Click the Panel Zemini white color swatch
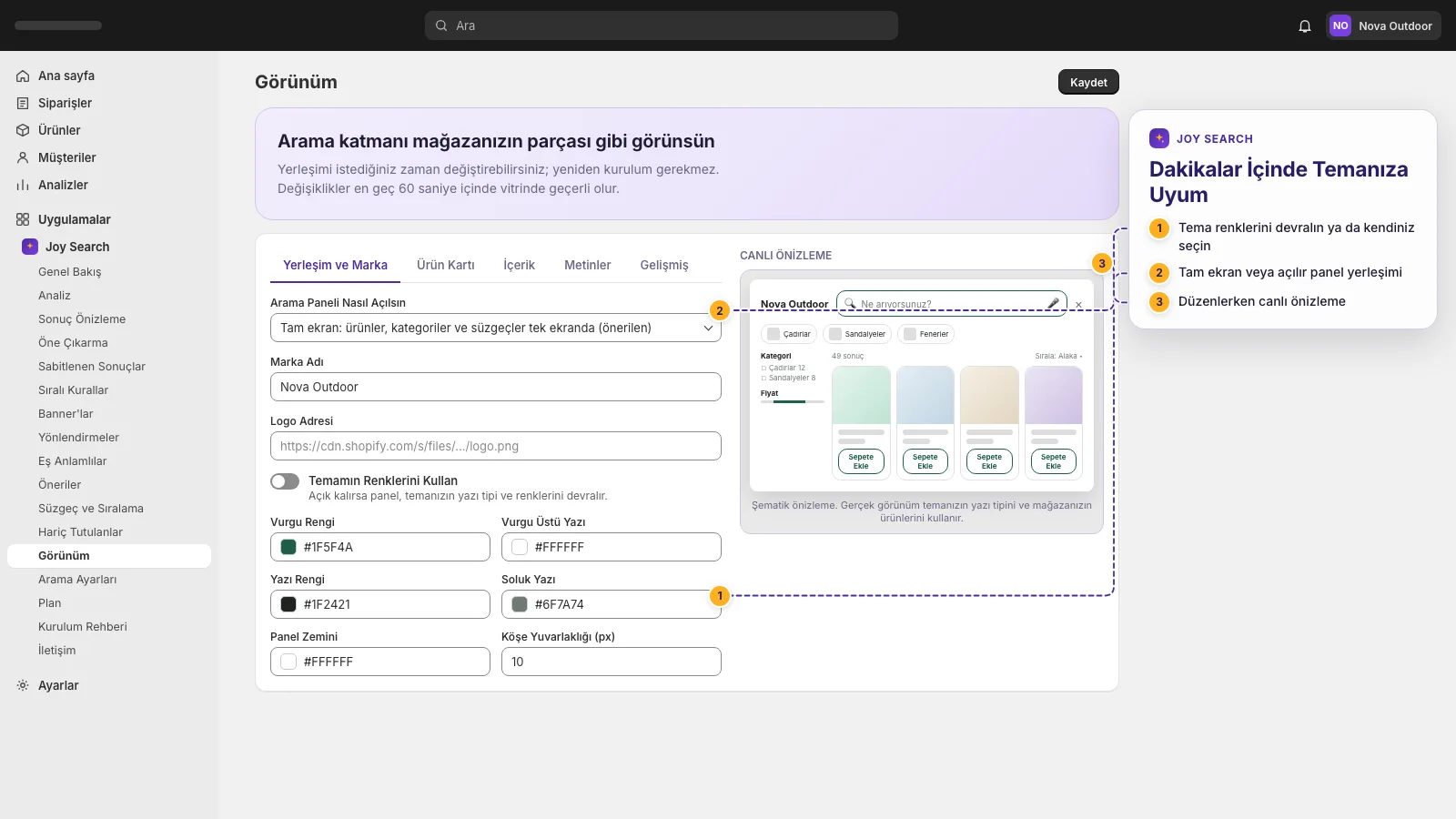 [288, 662]
